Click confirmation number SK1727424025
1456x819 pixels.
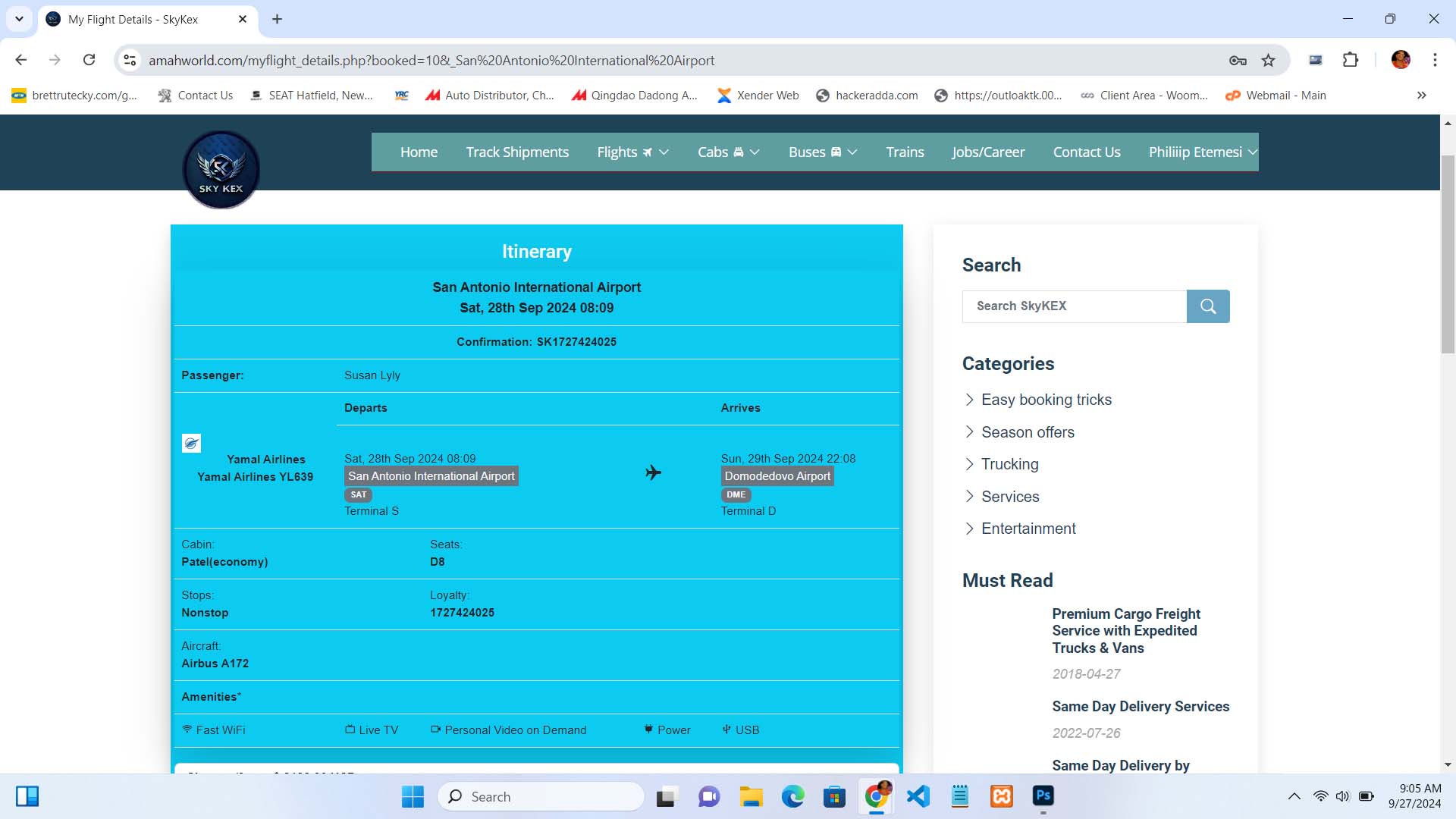[576, 342]
